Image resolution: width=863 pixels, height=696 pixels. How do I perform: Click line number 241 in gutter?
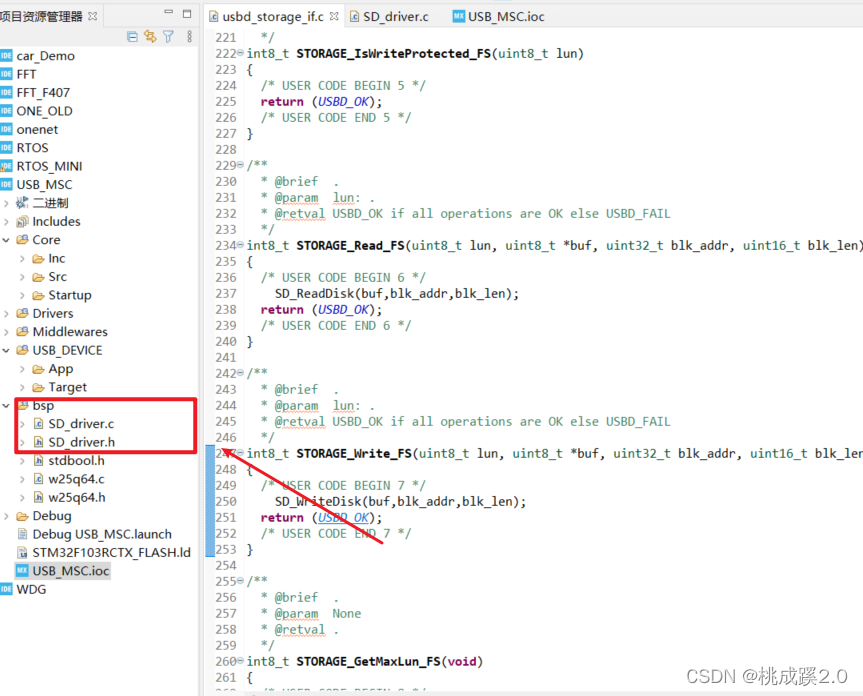click(x=226, y=358)
